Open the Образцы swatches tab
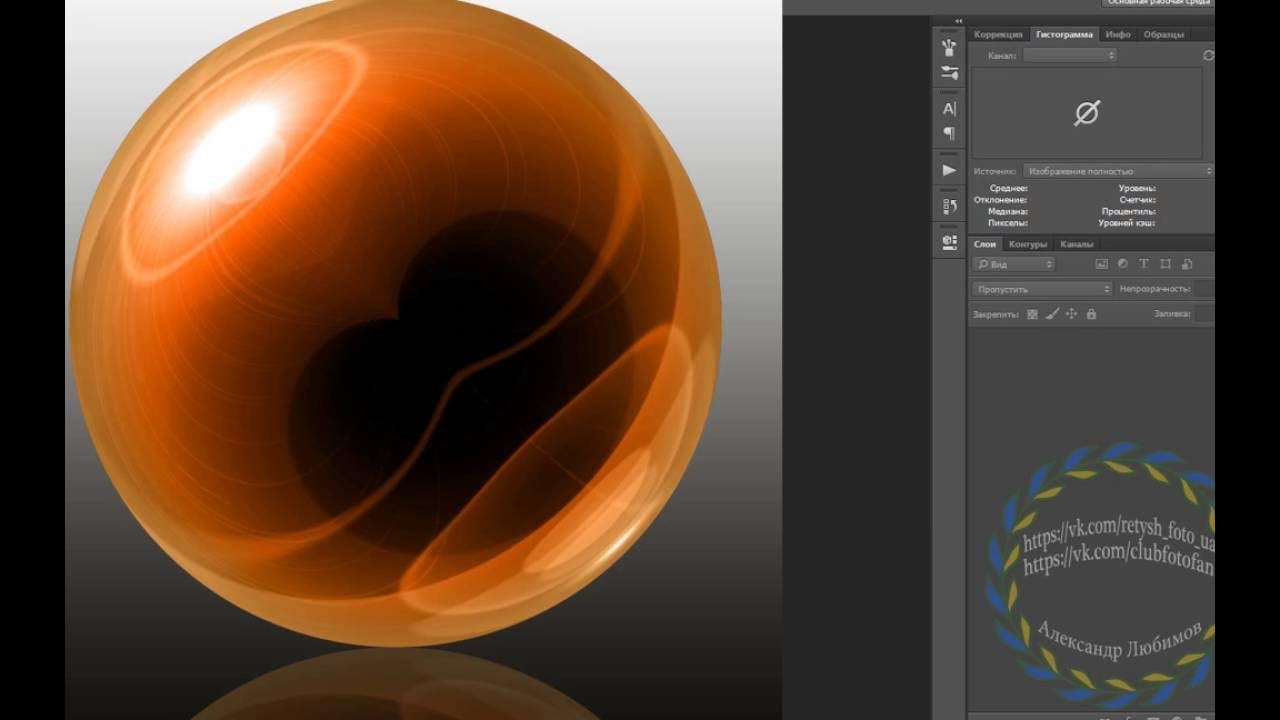The width and height of the screenshot is (1280, 720). click(1163, 34)
